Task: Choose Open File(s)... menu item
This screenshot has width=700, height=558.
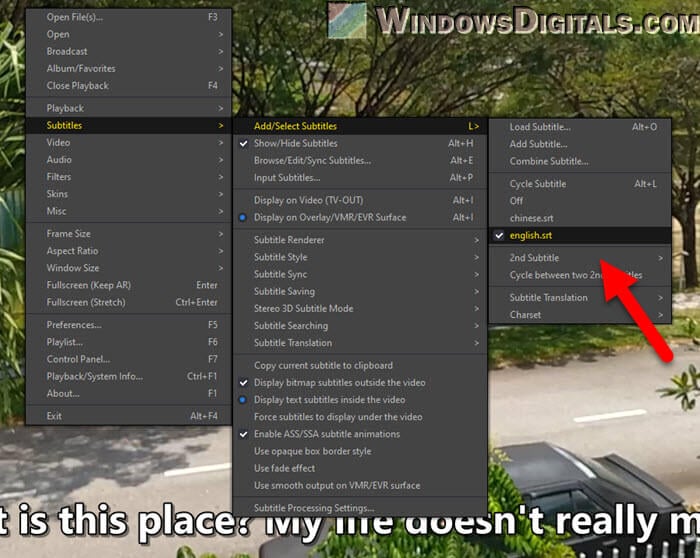Action: coord(129,17)
